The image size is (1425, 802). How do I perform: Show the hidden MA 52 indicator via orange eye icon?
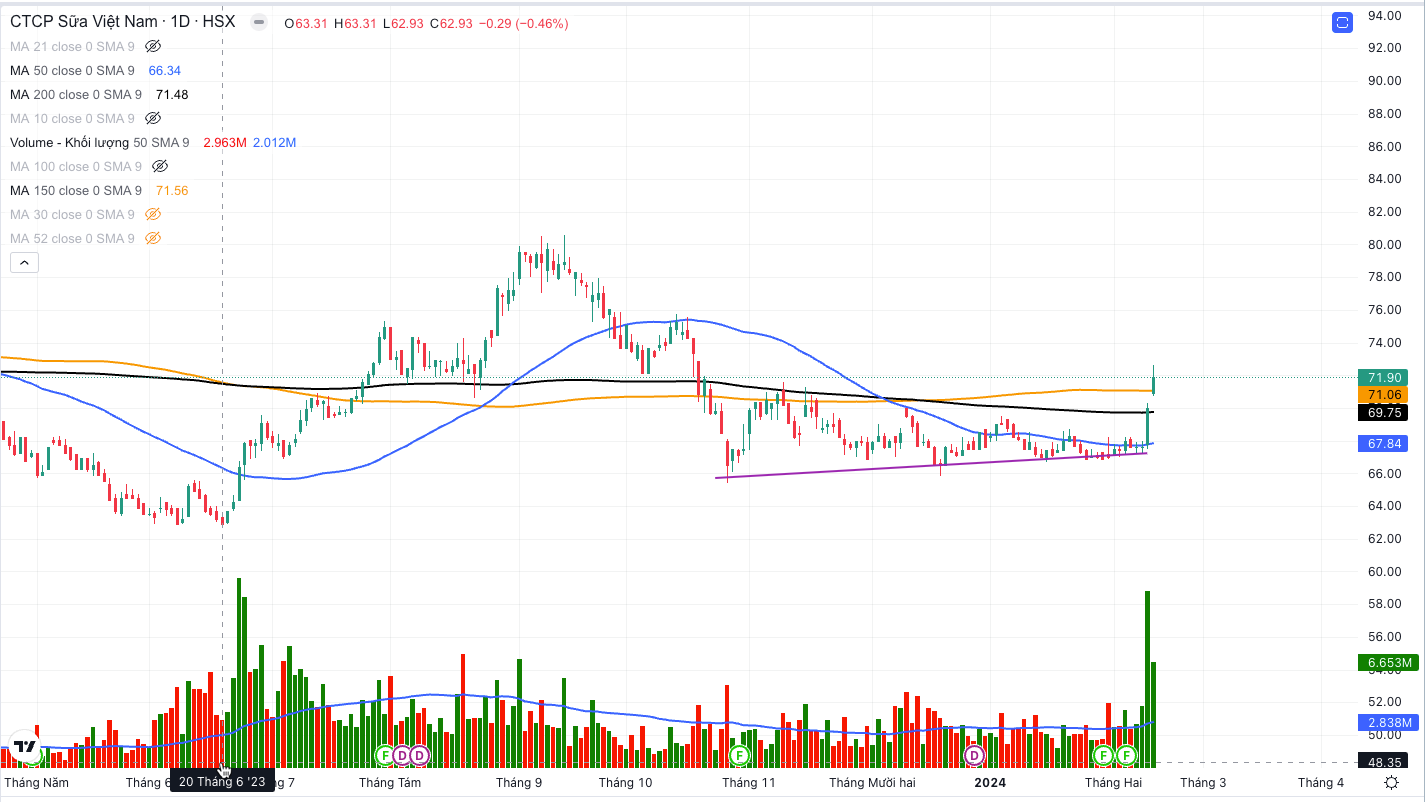[153, 238]
